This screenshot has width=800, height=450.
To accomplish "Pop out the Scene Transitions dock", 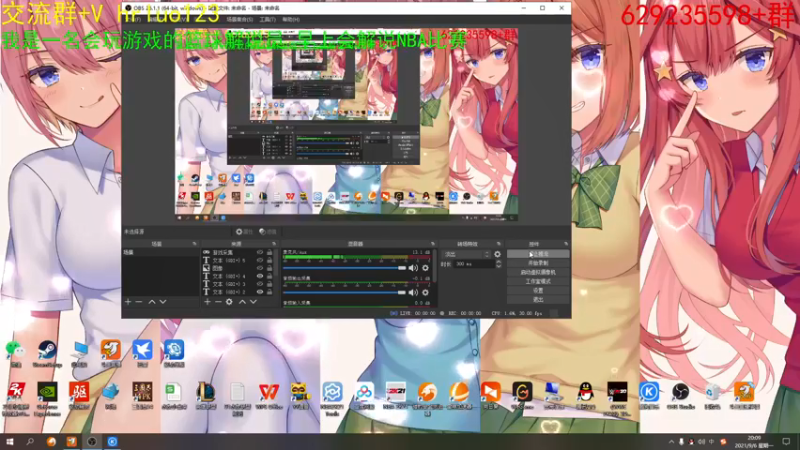I will [x=498, y=244].
